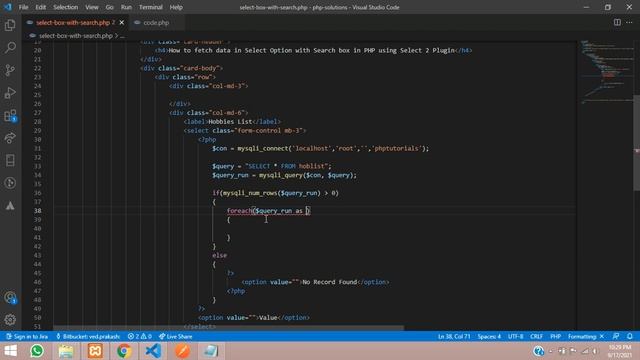Open the Manage settings gear
The image size is (640, 360).
pyautogui.click(x=10, y=320)
